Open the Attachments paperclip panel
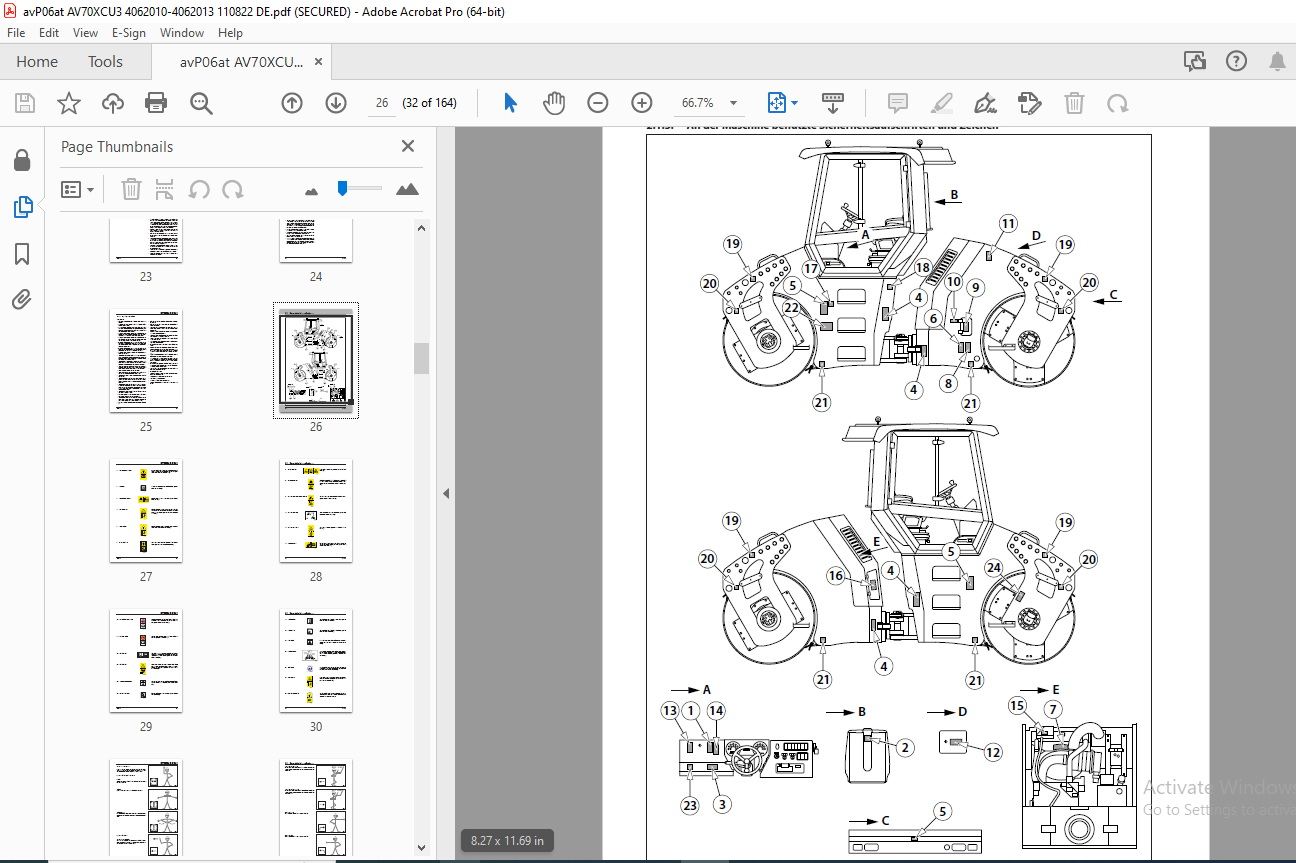This screenshot has width=1296, height=863. (x=22, y=299)
